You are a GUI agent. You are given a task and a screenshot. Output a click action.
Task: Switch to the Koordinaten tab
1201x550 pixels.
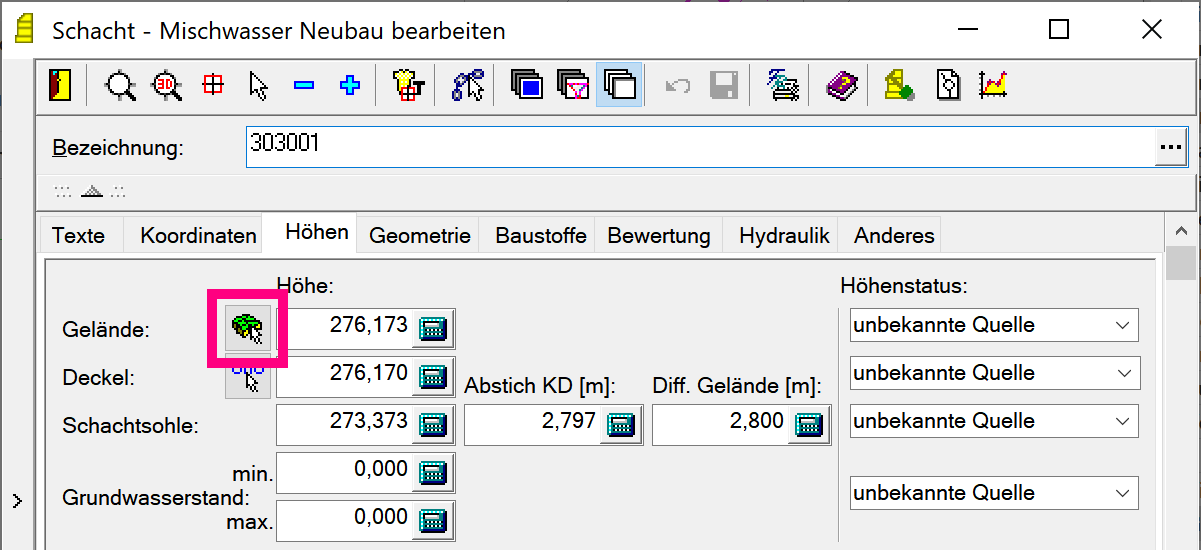pos(198,236)
